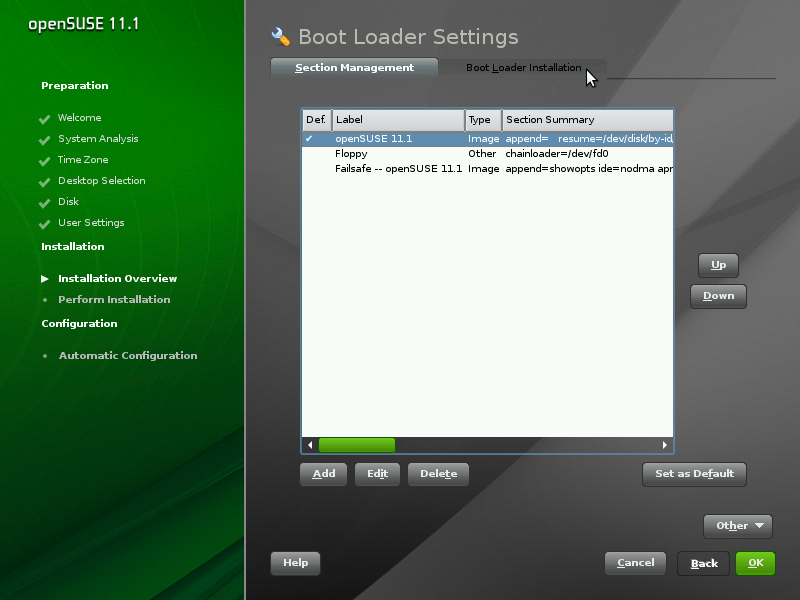Image resolution: width=800 pixels, height=600 pixels.
Task: Confirm settings with the OK button
Action: pos(756,563)
